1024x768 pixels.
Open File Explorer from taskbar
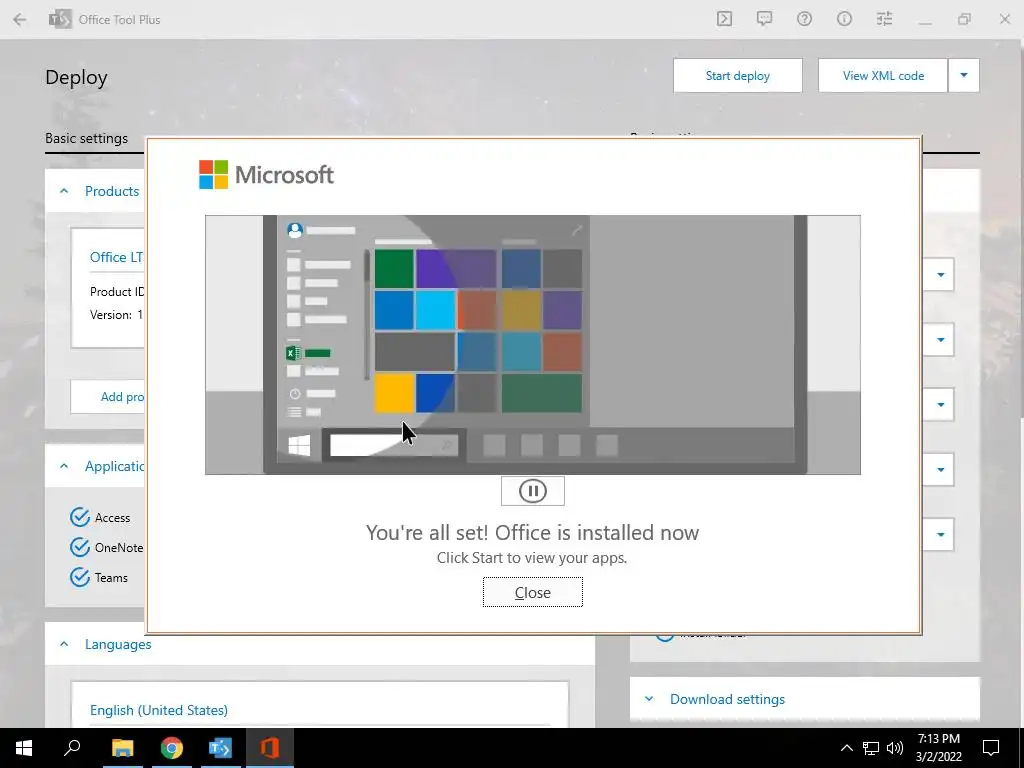coord(122,748)
